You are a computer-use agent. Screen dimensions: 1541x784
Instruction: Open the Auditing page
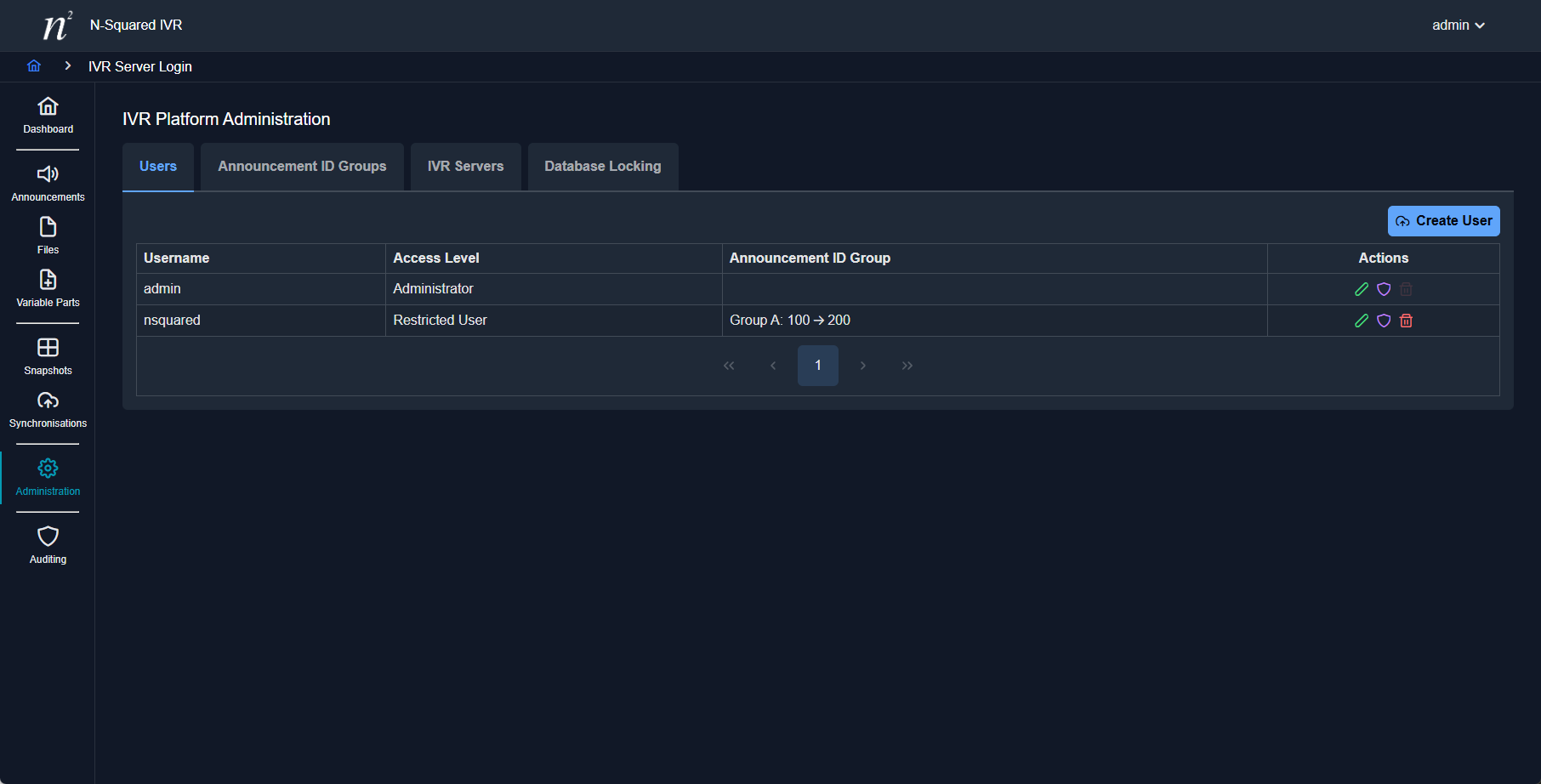coord(48,546)
